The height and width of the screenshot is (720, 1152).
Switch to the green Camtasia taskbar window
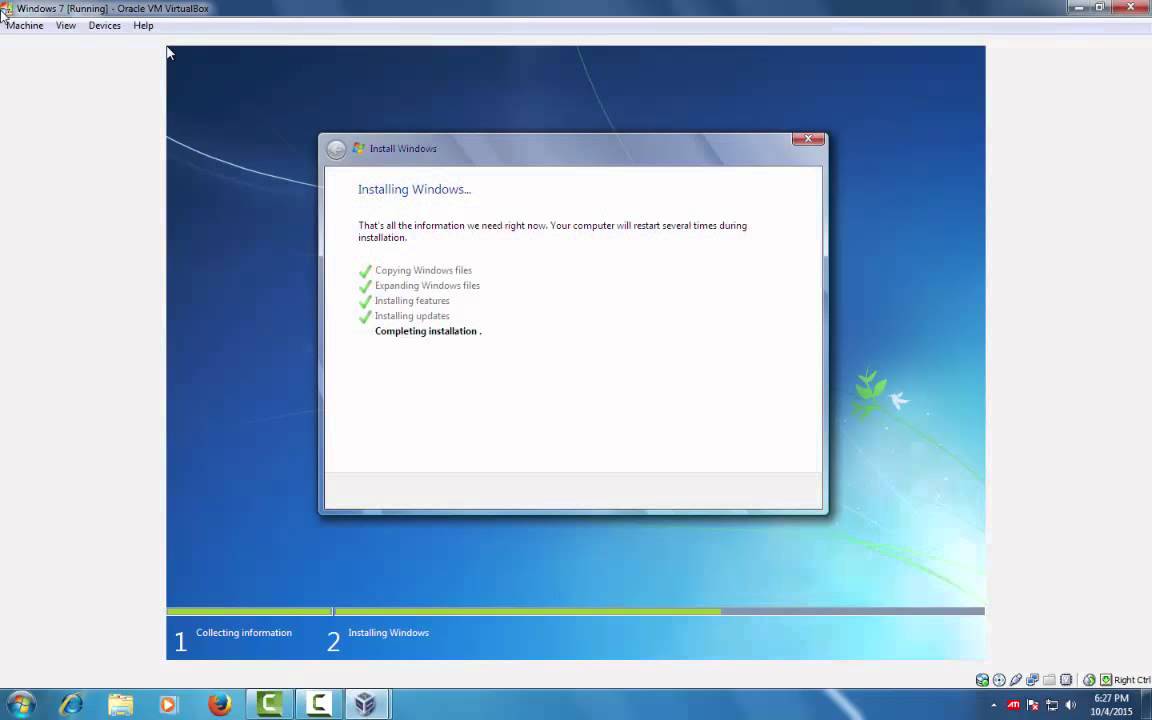point(269,705)
